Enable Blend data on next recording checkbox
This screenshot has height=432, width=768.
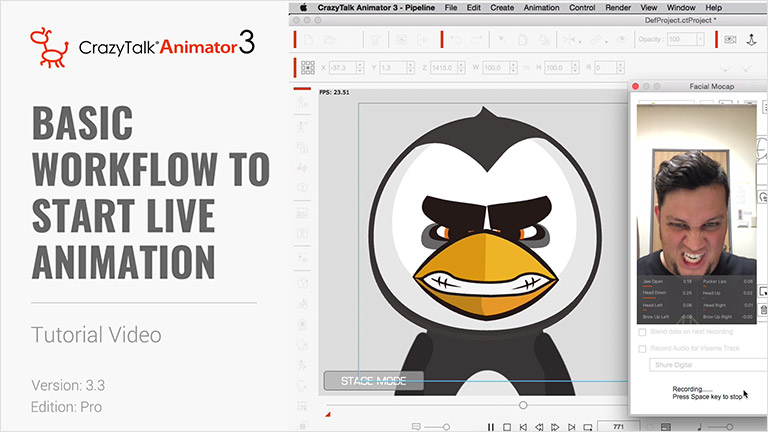[x=642, y=332]
